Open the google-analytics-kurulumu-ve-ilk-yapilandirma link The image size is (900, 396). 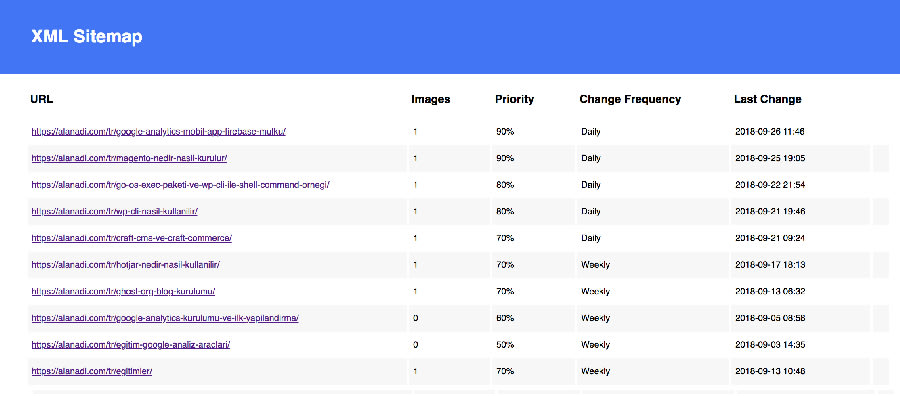(165, 318)
